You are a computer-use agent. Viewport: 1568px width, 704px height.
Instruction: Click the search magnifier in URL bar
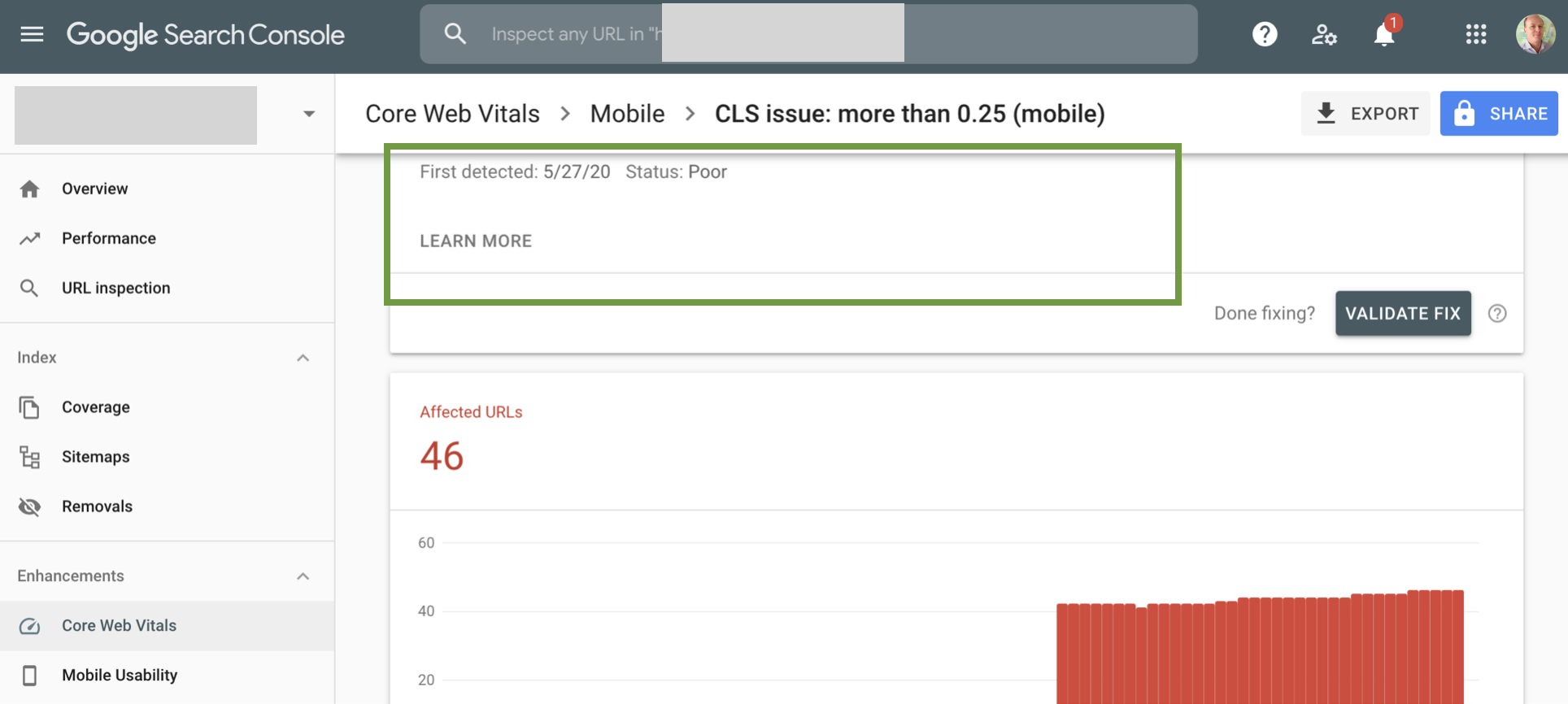click(x=455, y=34)
